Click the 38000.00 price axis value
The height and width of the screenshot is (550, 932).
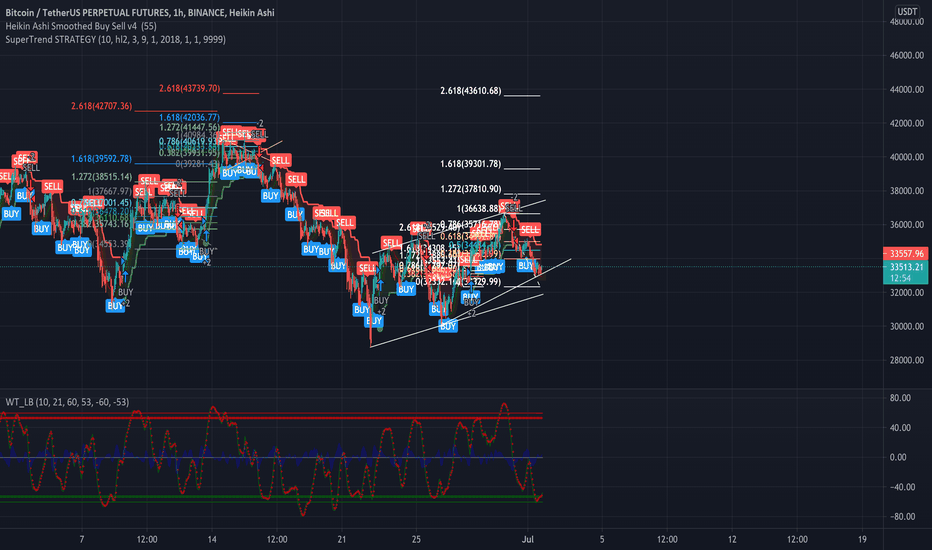906,191
